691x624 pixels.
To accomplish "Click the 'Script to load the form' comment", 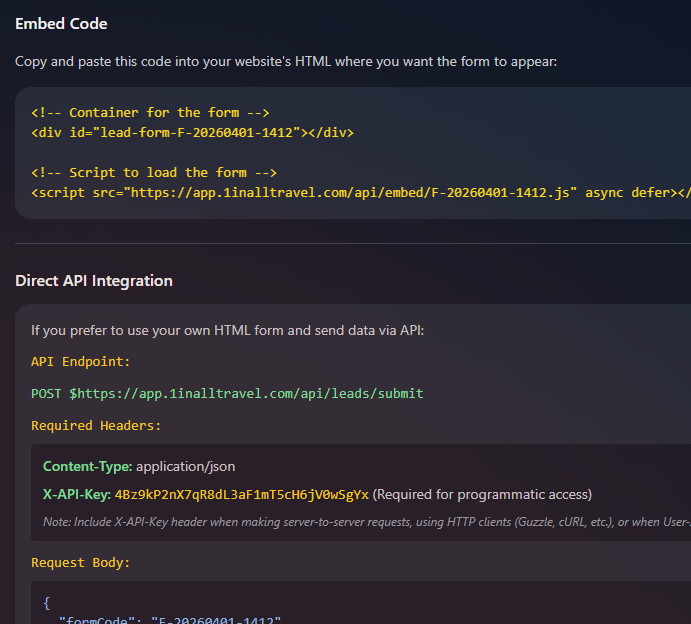I will (154, 173).
